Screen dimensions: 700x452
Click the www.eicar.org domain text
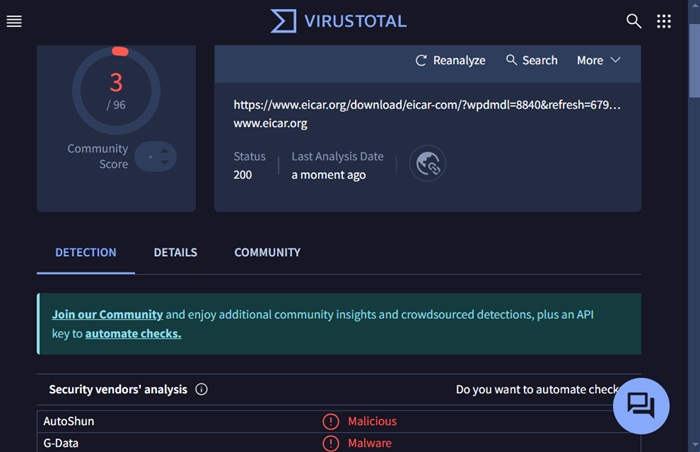click(x=270, y=123)
